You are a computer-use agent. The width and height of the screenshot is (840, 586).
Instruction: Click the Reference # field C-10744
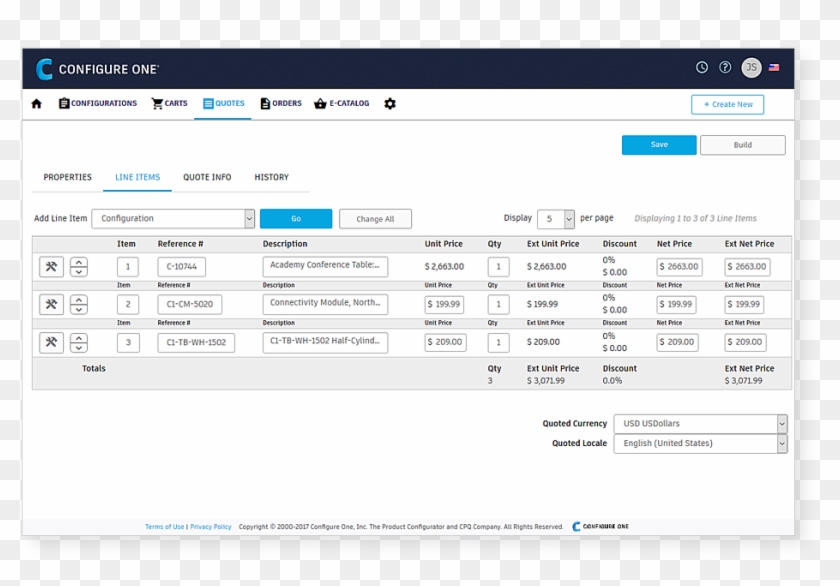(182, 267)
